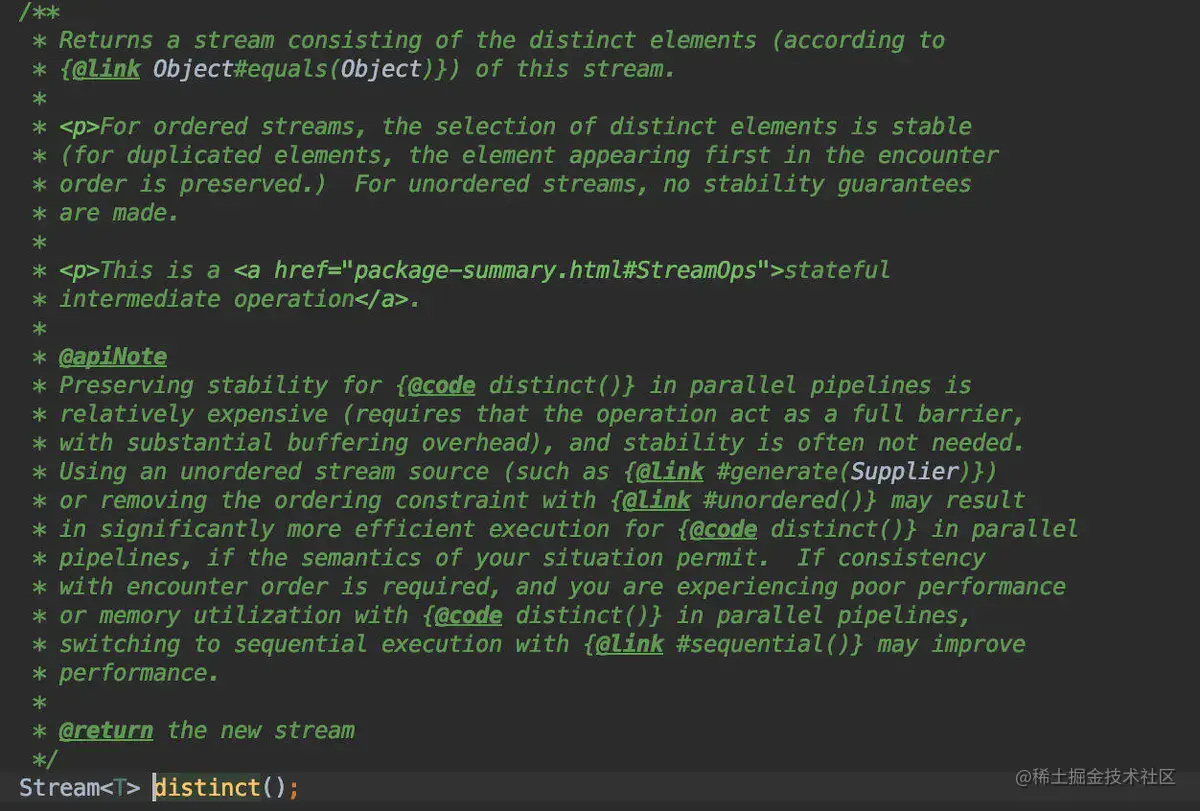Viewport: 1200px width, 811px height.
Task: Click the word "consistency"
Action: coord(911,557)
